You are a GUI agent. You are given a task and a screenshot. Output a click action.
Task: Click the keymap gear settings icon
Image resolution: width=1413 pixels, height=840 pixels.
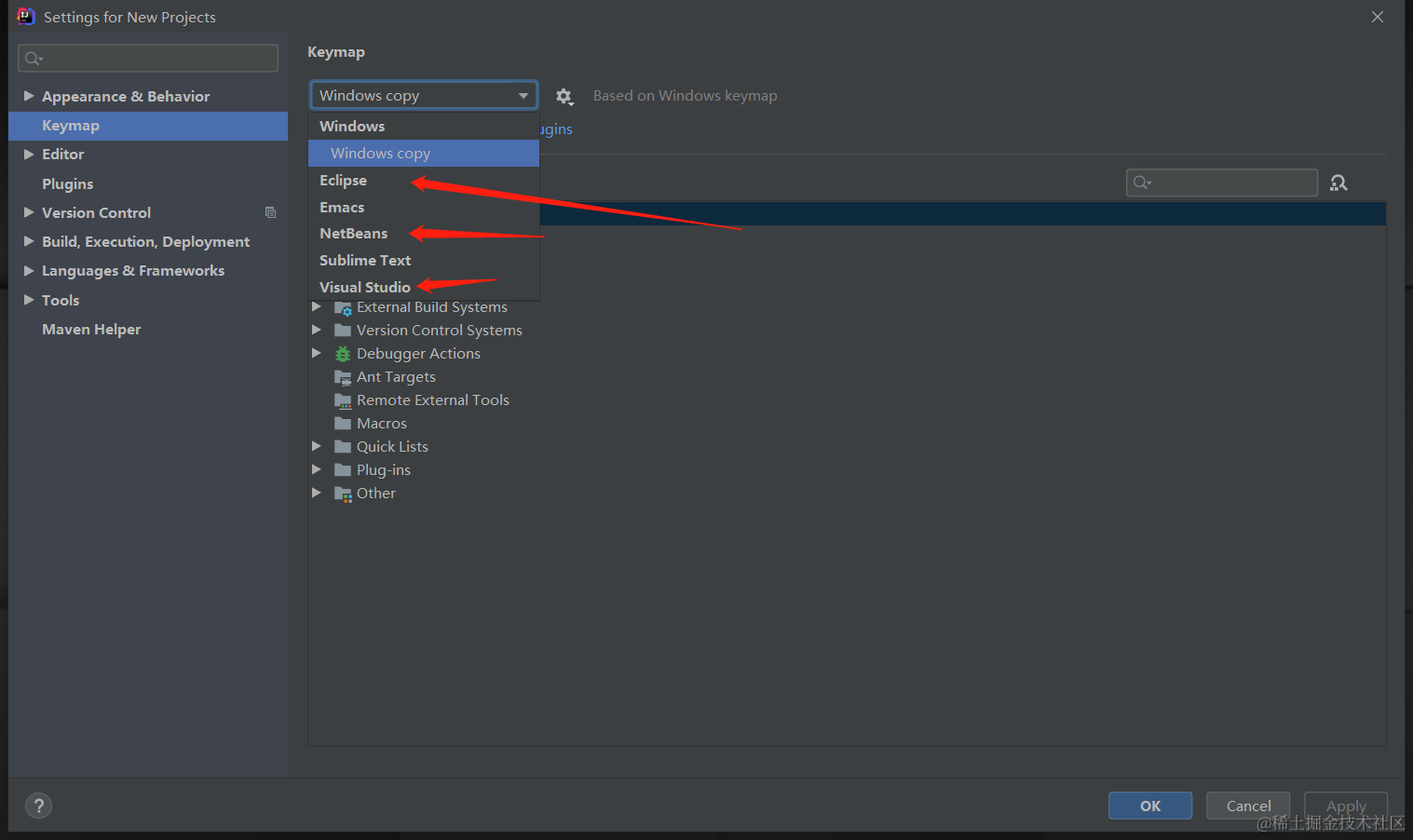click(x=564, y=96)
